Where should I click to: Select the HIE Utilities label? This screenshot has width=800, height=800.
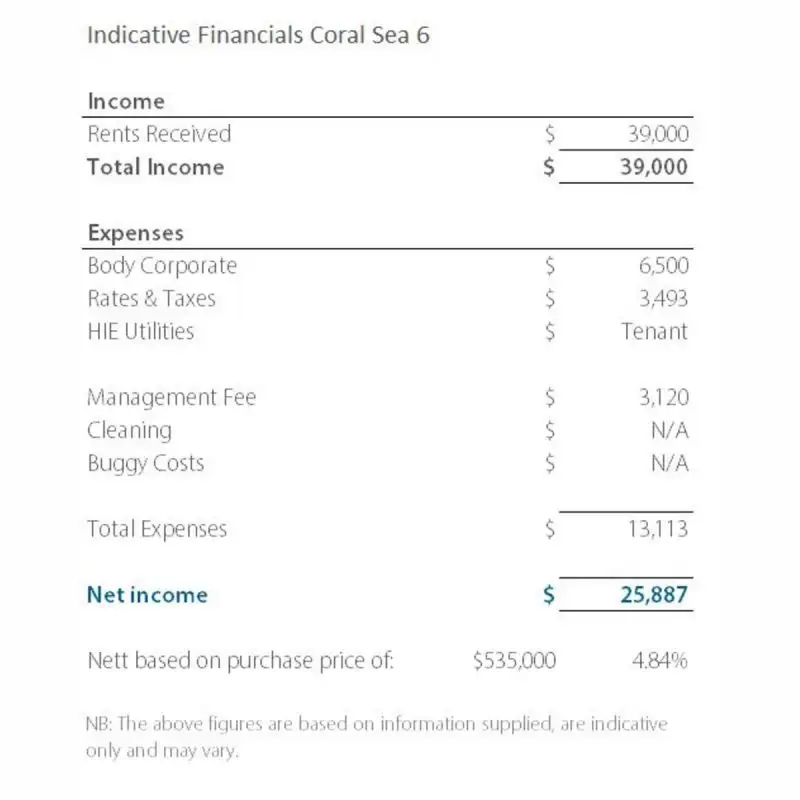click(x=141, y=331)
